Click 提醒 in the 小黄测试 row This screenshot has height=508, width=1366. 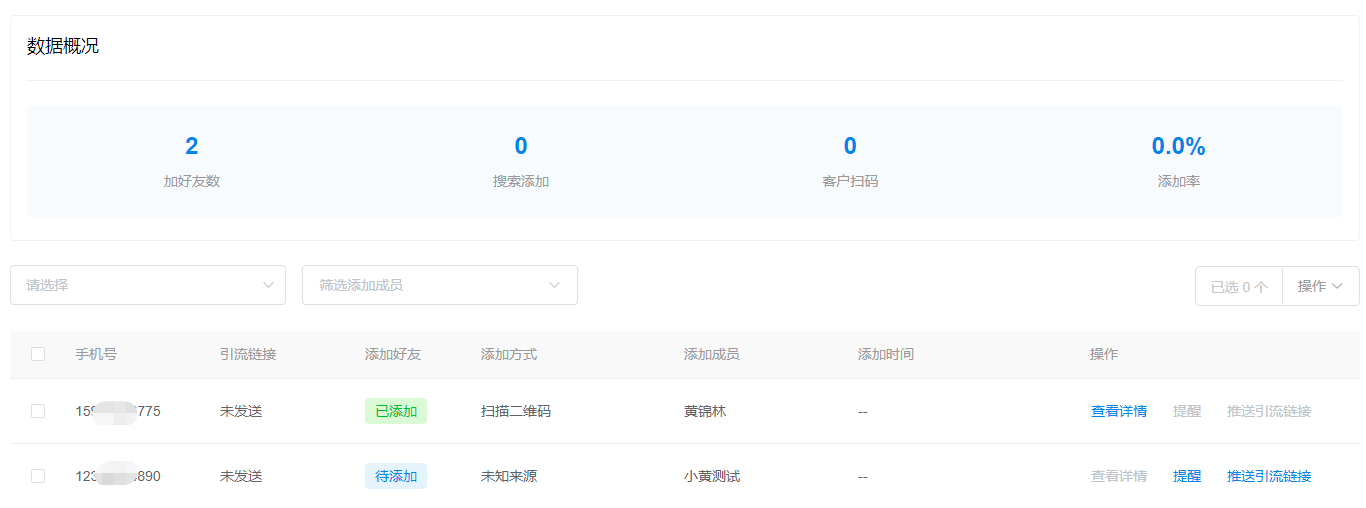[x=1187, y=476]
